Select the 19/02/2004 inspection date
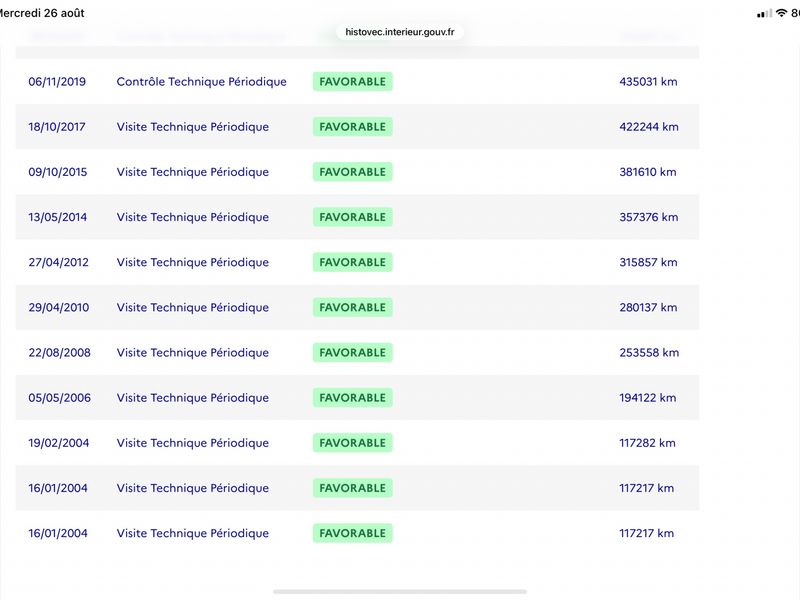The image size is (800, 600). click(x=59, y=443)
